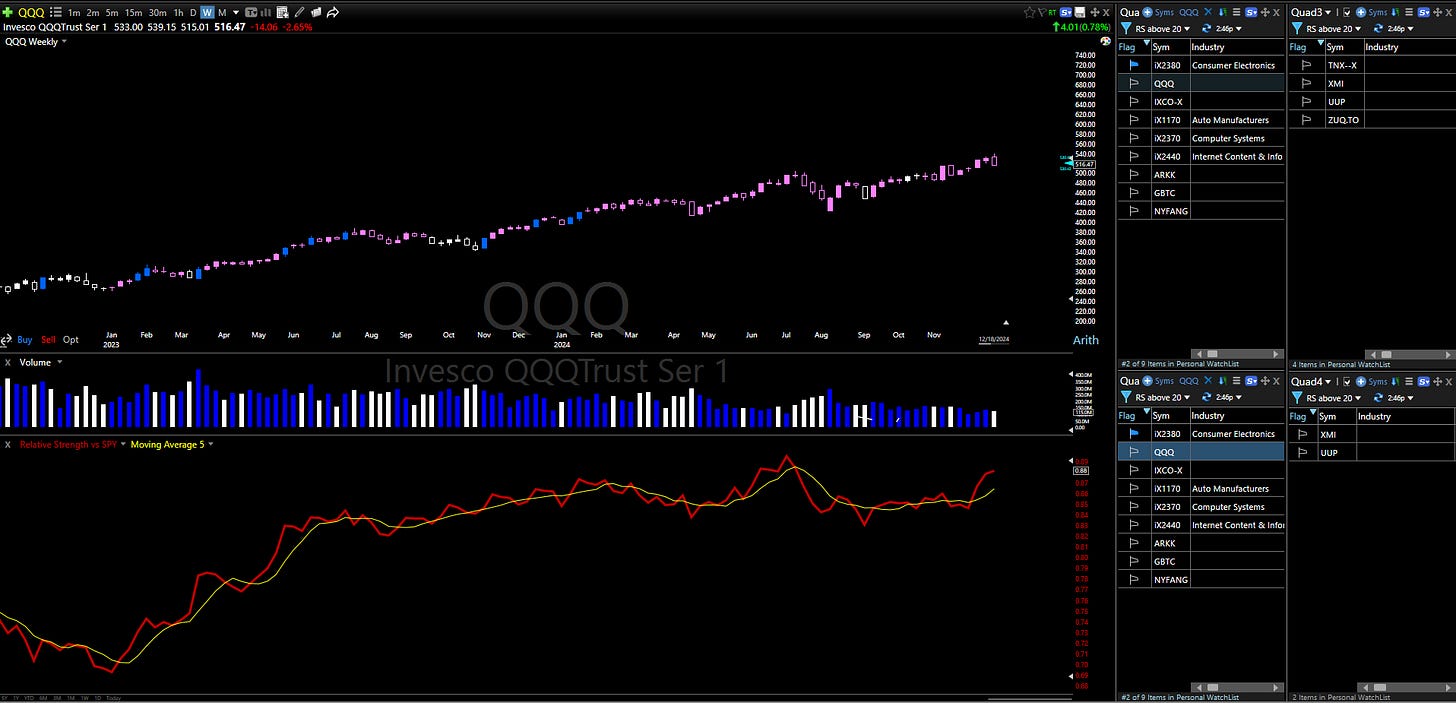Toggle the flag for ZUQ.TO in Quad3
This screenshot has height=703, width=1456.
tap(1306, 120)
